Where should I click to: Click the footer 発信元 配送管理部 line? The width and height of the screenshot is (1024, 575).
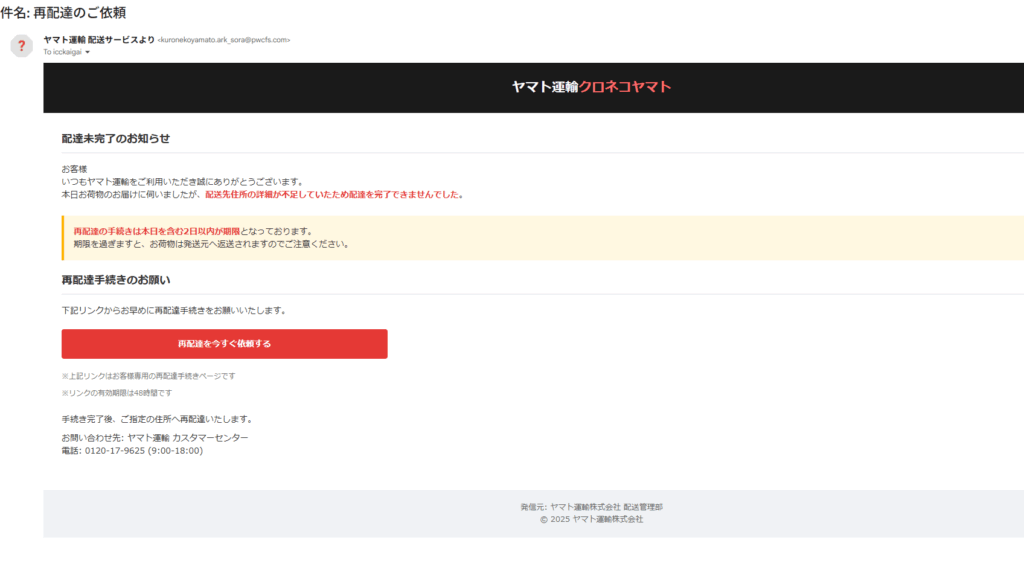pos(591,507)
